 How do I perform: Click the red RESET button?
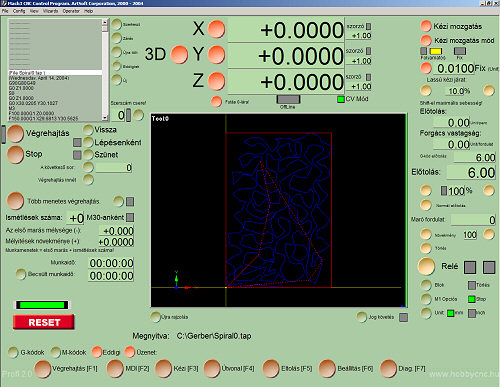coord(44,322)
